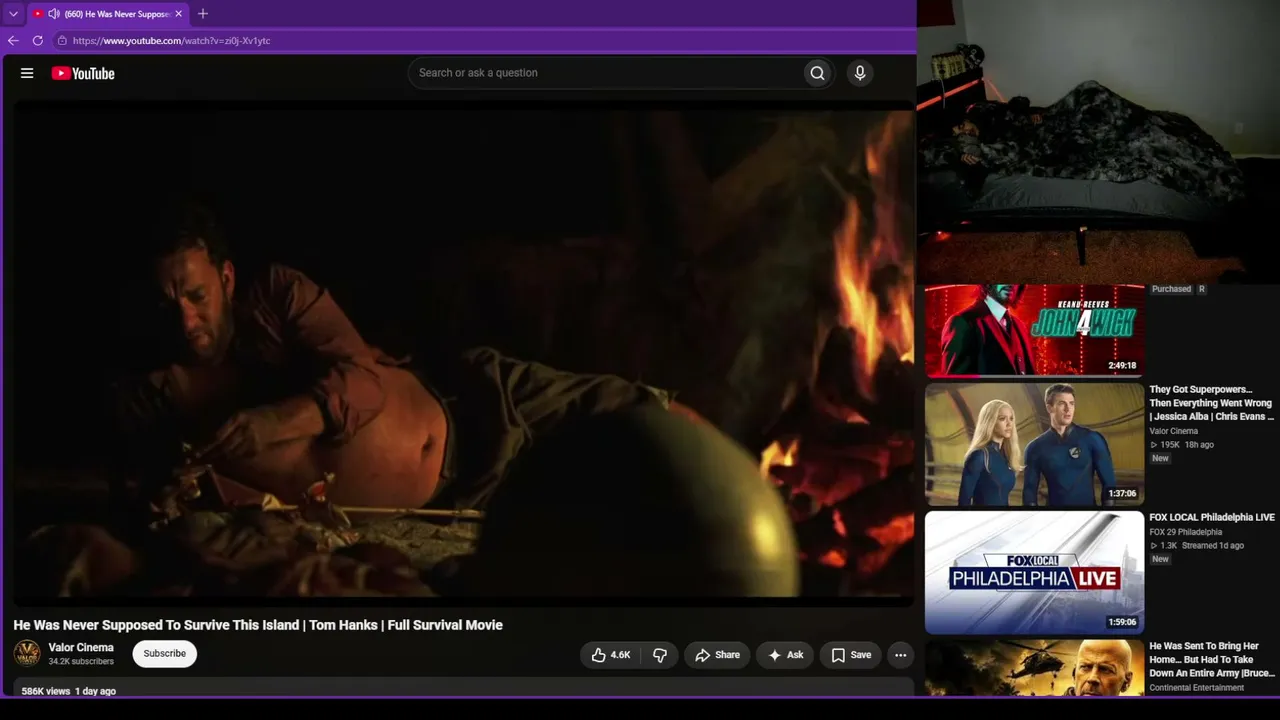
Task: Expand the tab search dropdown chevron
Action: (x=13, y=14)
